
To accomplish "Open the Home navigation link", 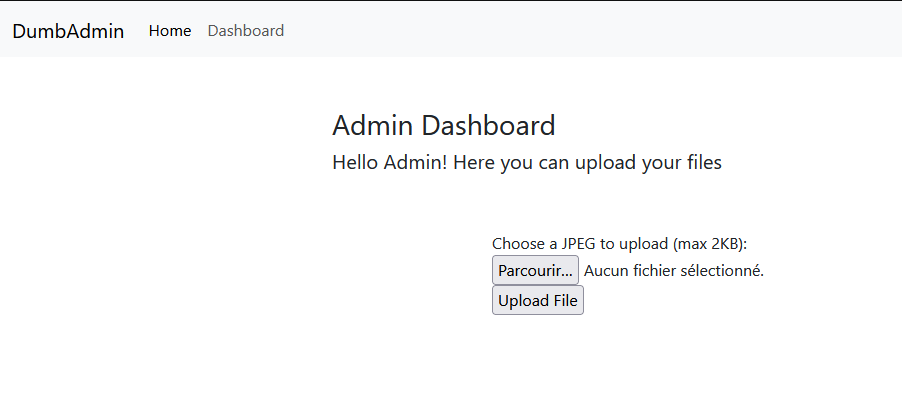I will pos(170,30).
